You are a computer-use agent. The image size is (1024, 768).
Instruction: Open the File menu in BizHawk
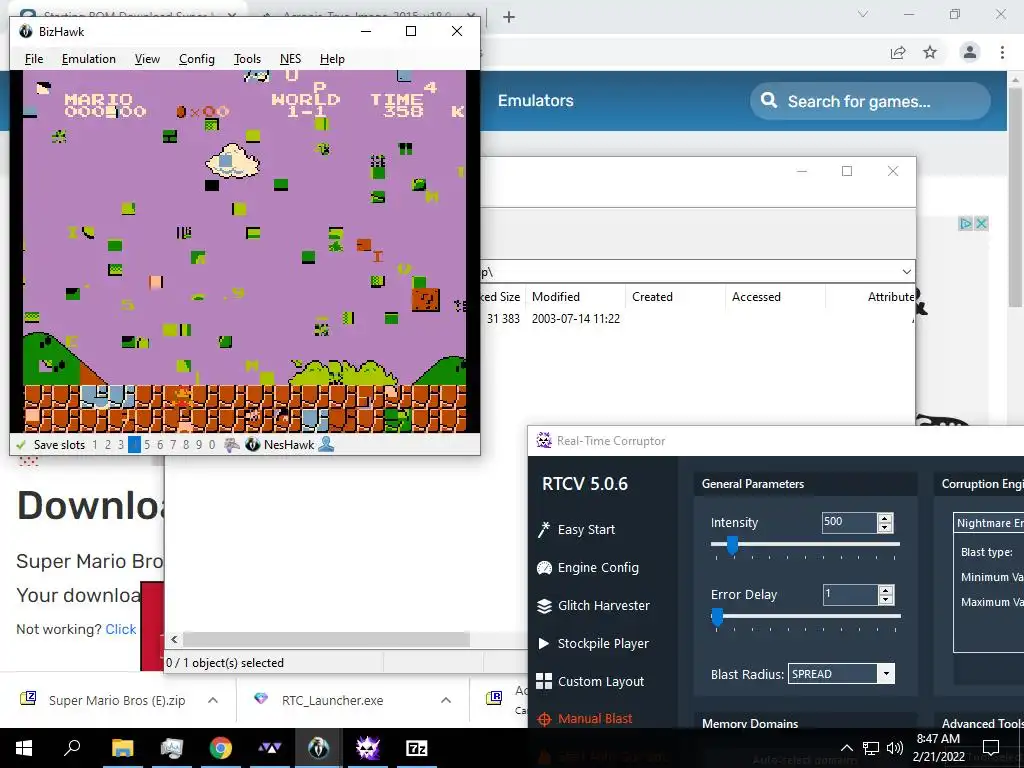tap(34, 59)
